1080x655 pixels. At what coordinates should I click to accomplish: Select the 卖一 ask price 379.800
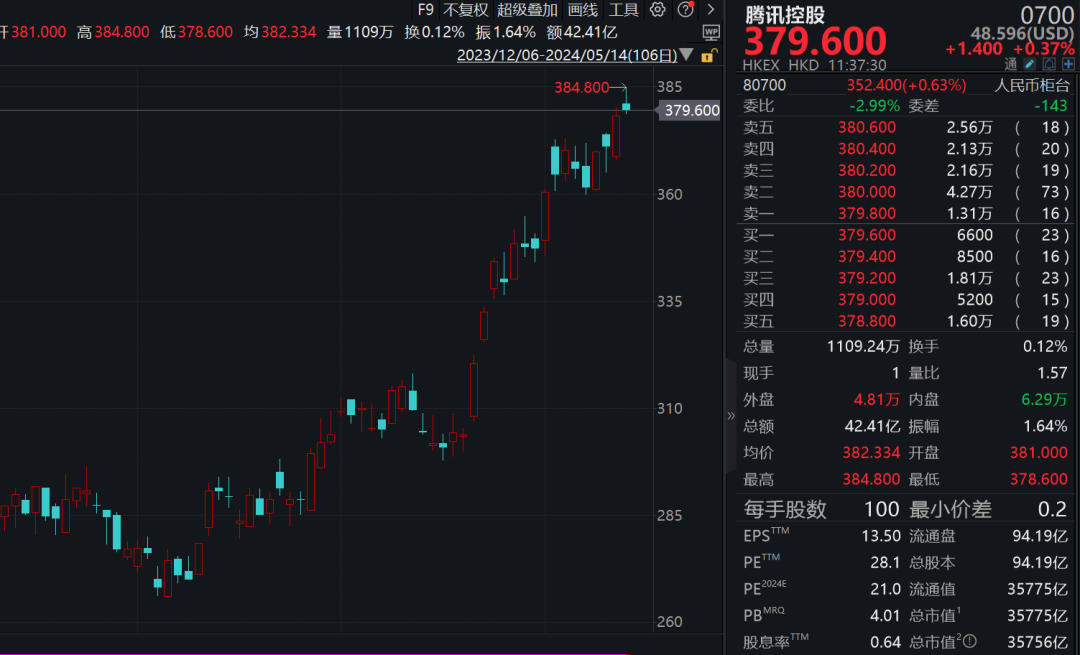(x=866, y=214)
